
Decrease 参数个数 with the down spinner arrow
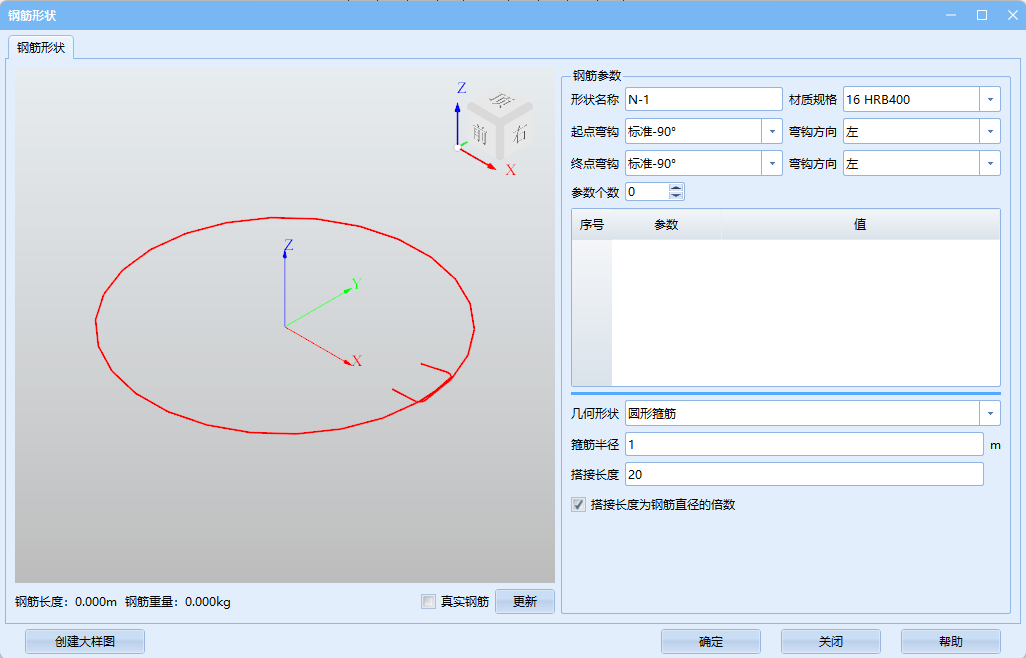click(x=676, y=196)
